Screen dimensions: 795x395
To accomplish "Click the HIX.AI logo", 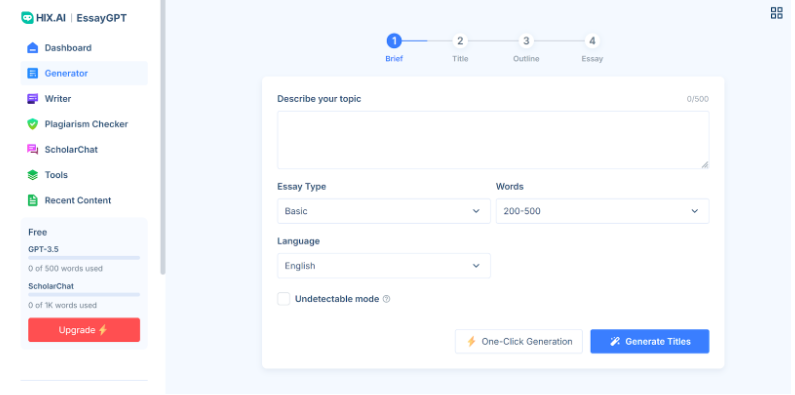I will click(44, 18).
